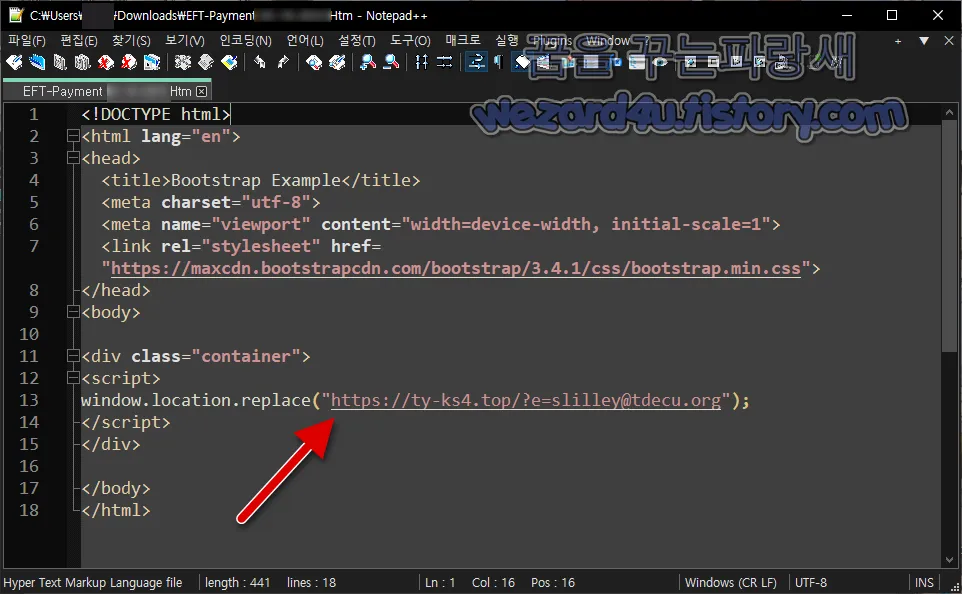Click the Playback Macro icon
The image size is (962, 594).
click(736, 62)
